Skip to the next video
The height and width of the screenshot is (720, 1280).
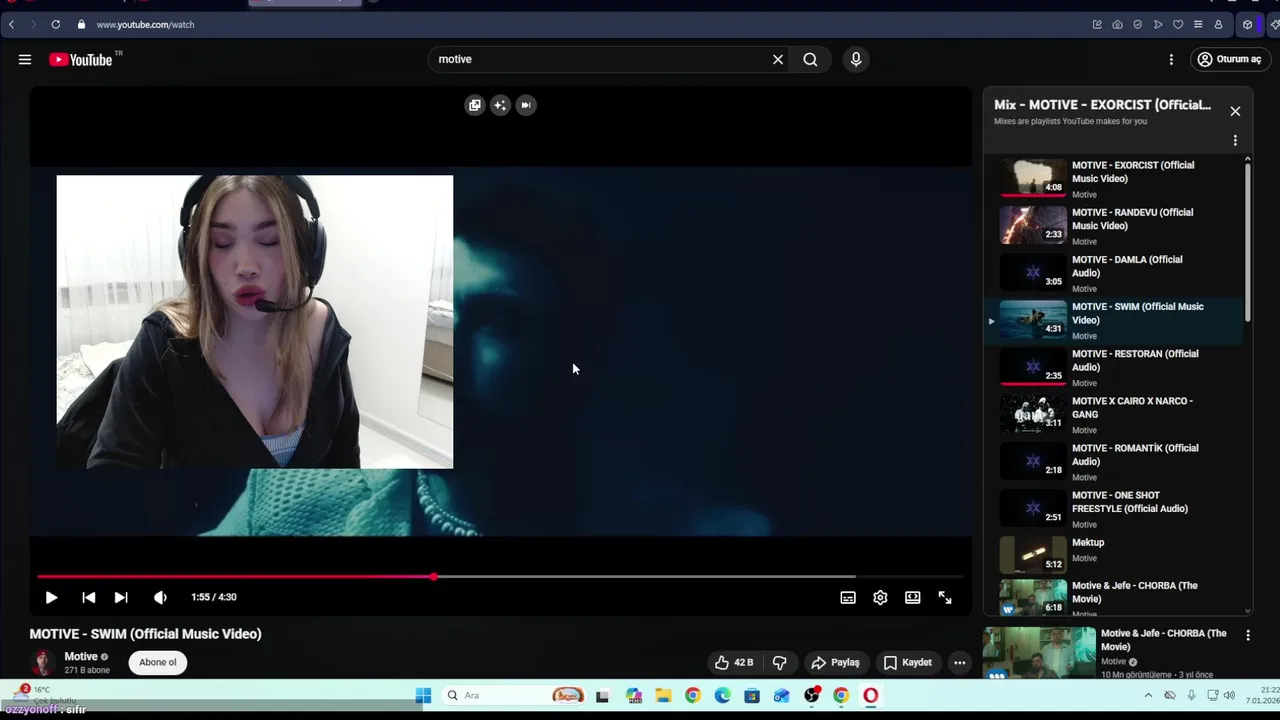[121, 597]
